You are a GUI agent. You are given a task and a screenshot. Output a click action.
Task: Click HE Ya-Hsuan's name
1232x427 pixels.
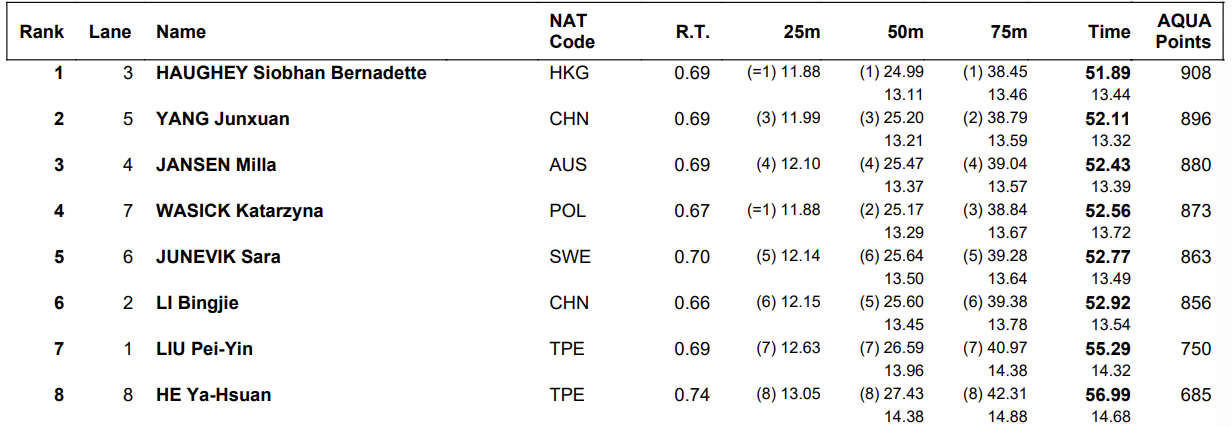click(x=213, y=395)
